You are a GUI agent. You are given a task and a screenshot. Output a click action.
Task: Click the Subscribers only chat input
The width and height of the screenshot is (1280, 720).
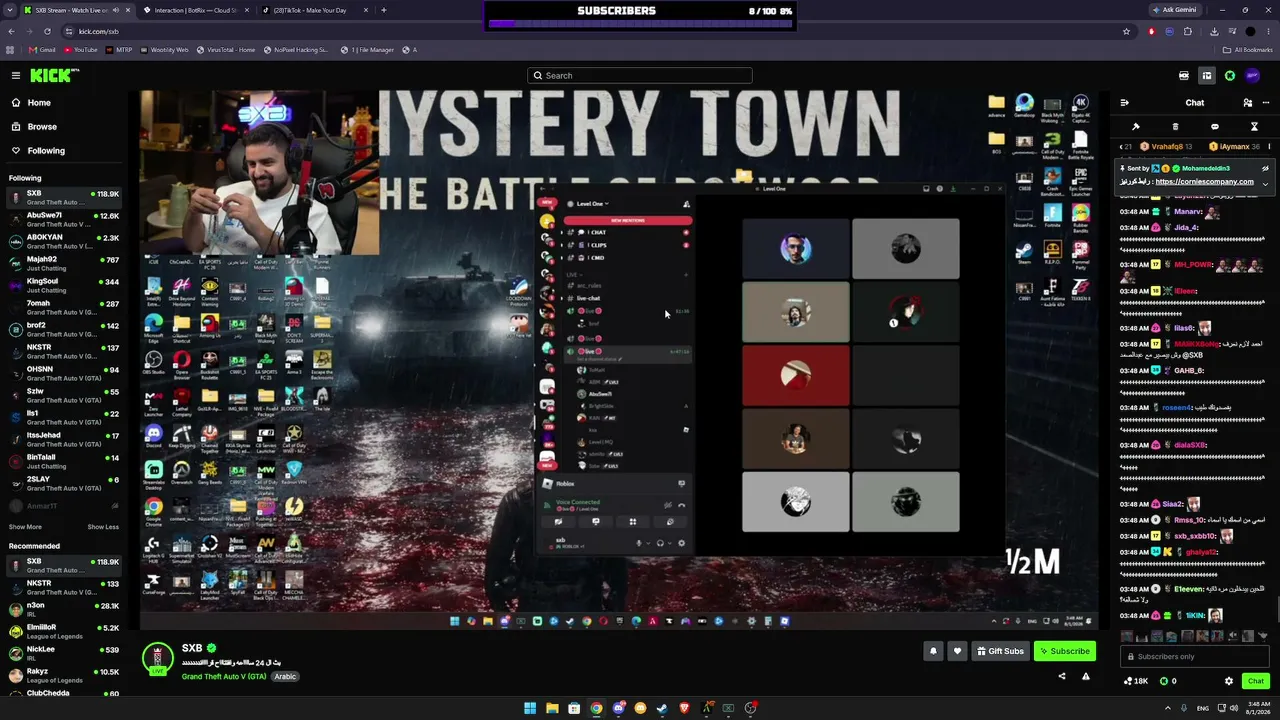1194,656
